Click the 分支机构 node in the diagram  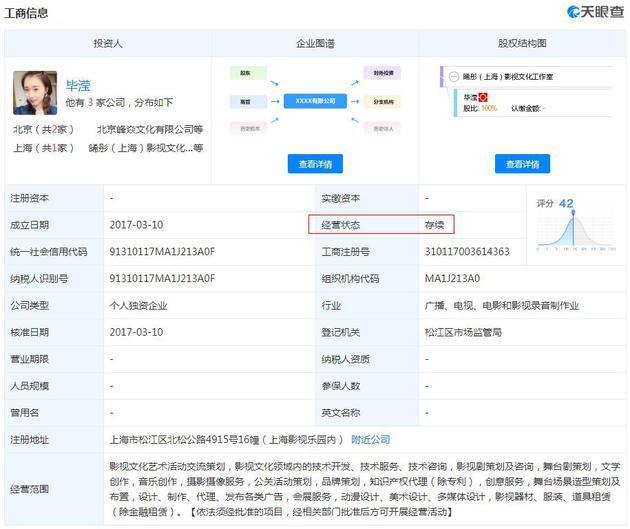(382, 102)
